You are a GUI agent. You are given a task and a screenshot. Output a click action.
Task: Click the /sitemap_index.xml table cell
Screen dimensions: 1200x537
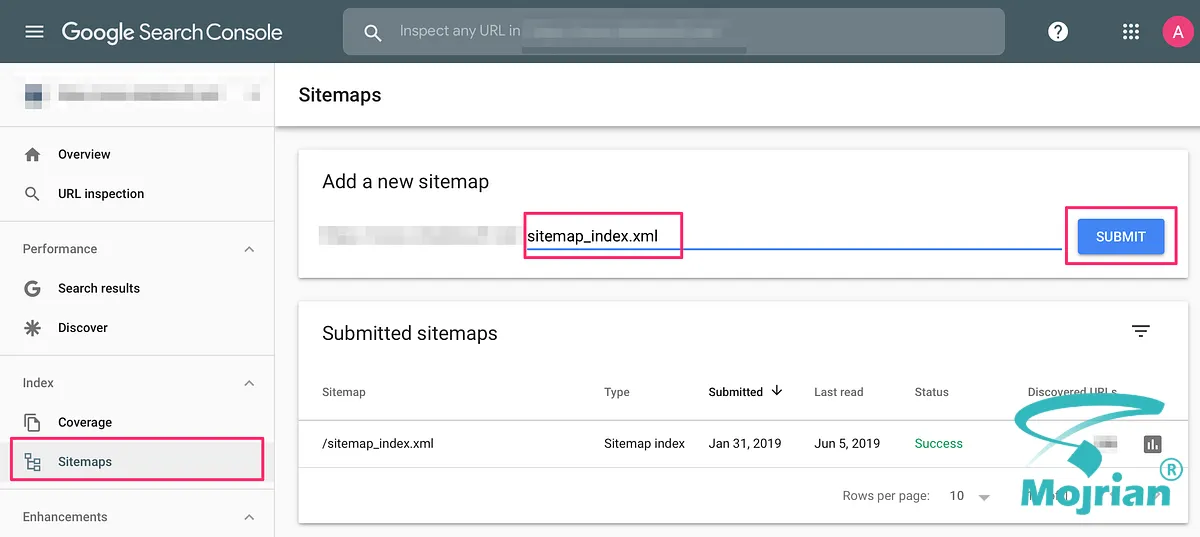378,443
